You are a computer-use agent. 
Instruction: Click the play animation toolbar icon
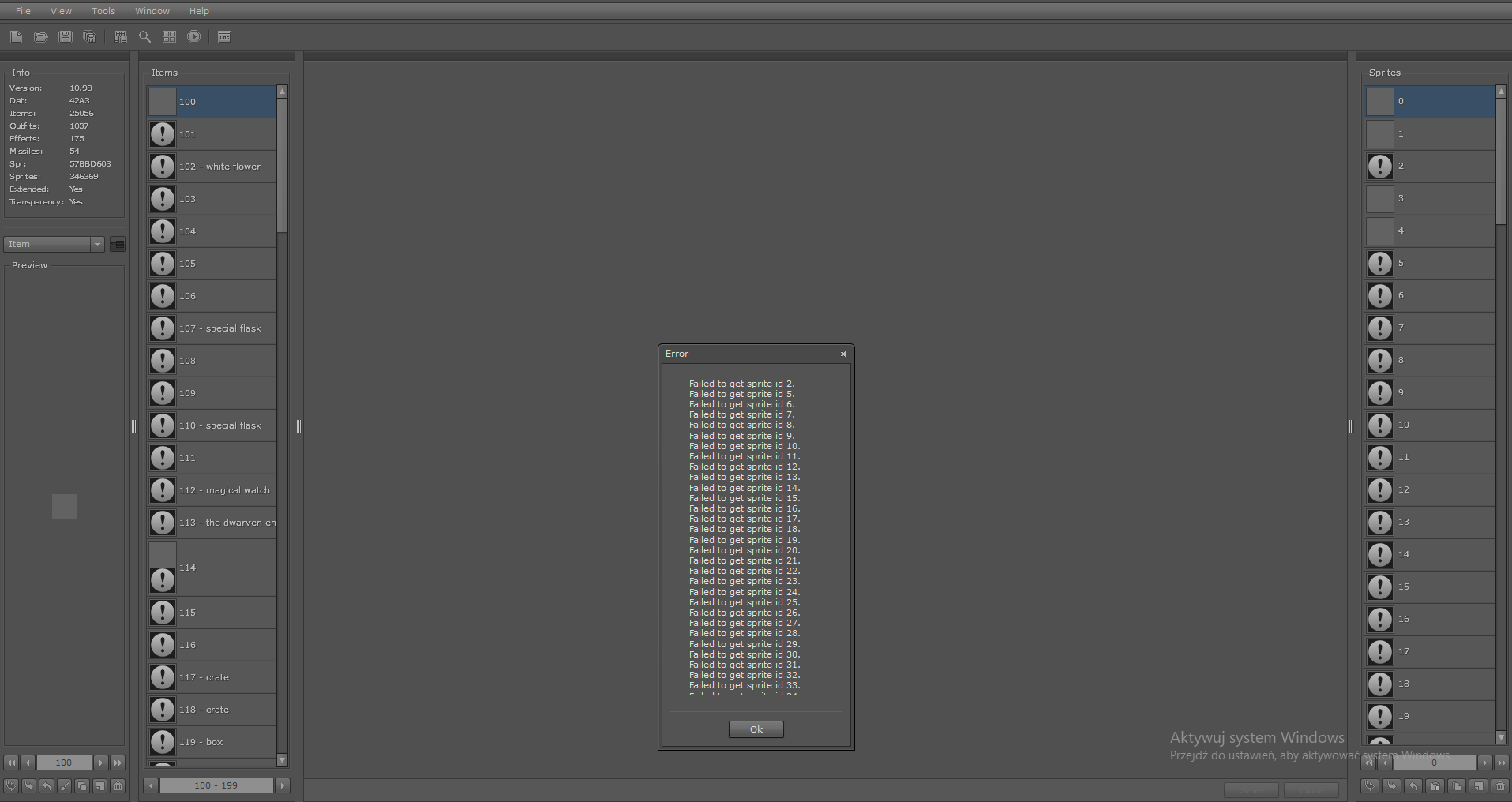pos(193,37)
